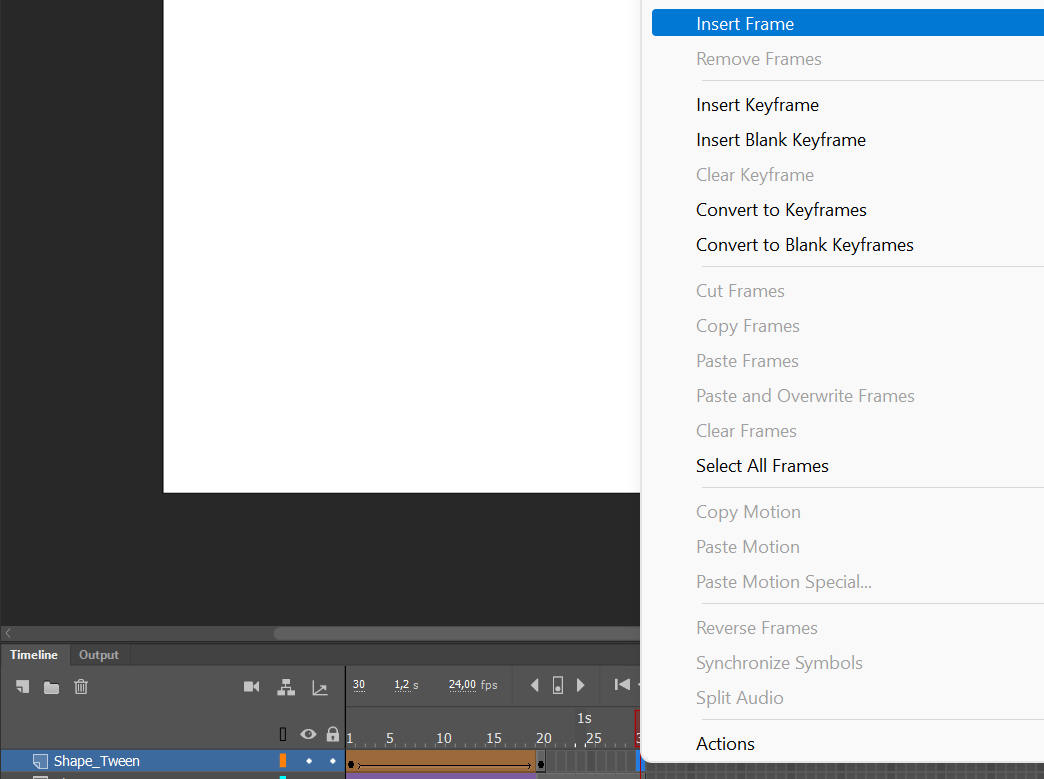Open layer depth panel graph icon
This screenshot has height=779, width=1044.
click(320, 688)
